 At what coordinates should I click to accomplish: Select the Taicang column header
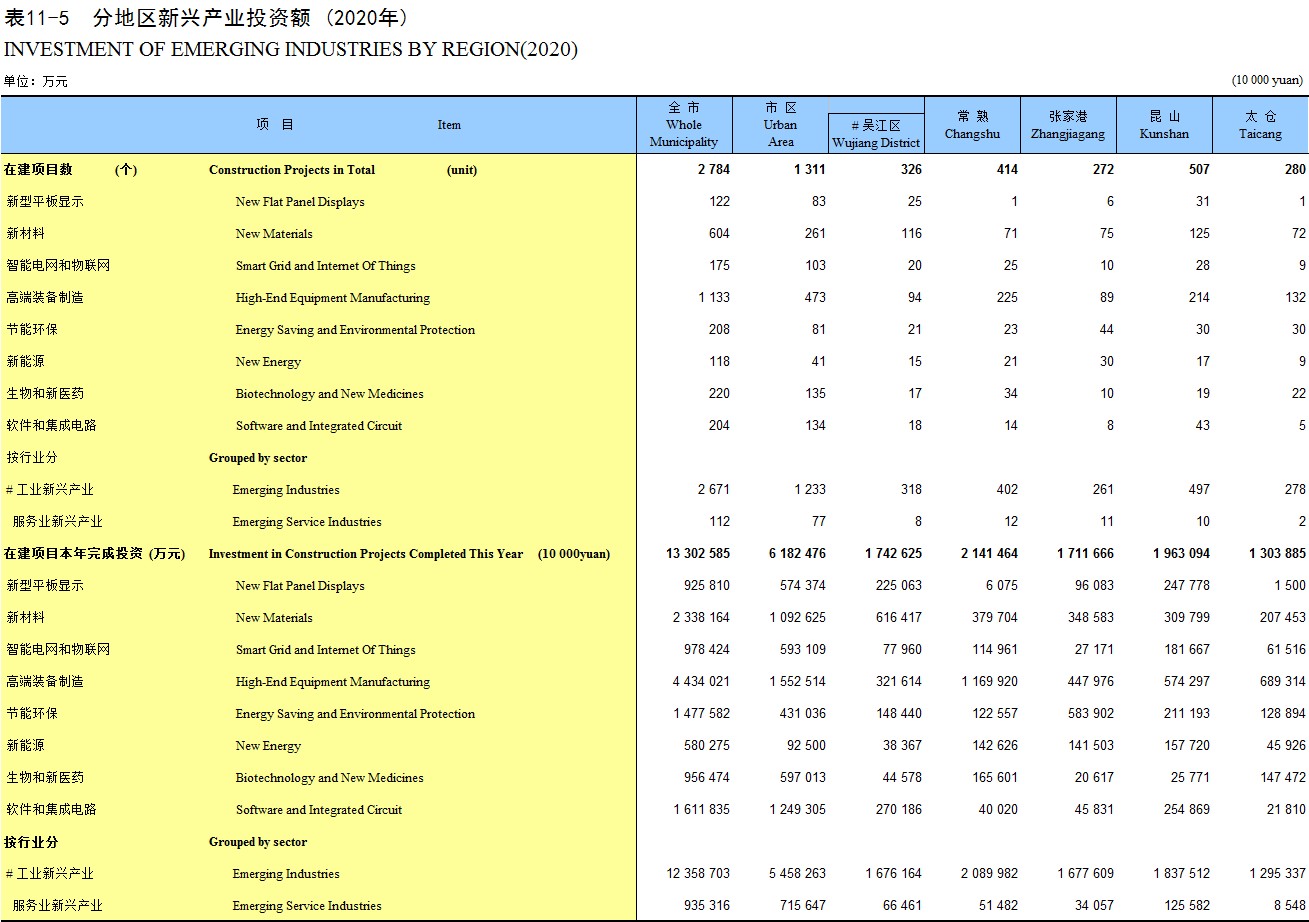click(1260, 125)
